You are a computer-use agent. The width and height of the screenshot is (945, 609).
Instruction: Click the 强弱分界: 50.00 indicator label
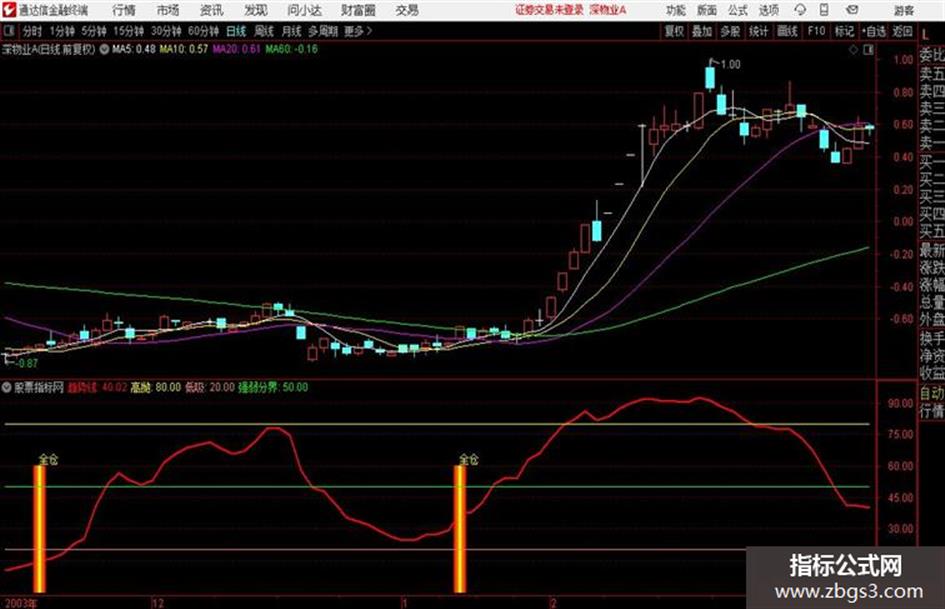pyautogui.click(x=273, y=387)
